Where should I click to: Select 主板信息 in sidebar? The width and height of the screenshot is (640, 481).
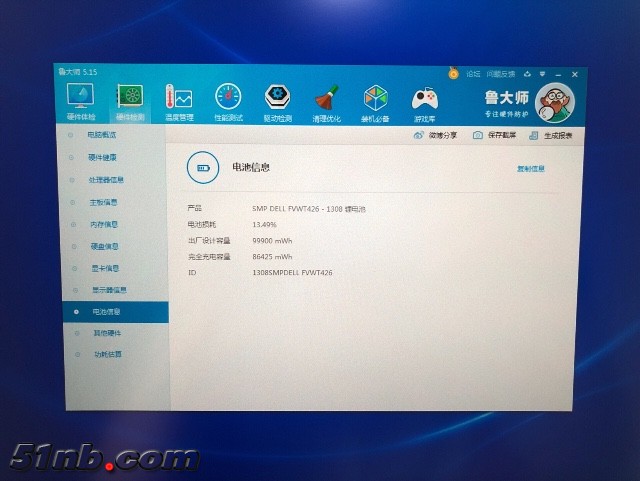click(x=103, y=202)
